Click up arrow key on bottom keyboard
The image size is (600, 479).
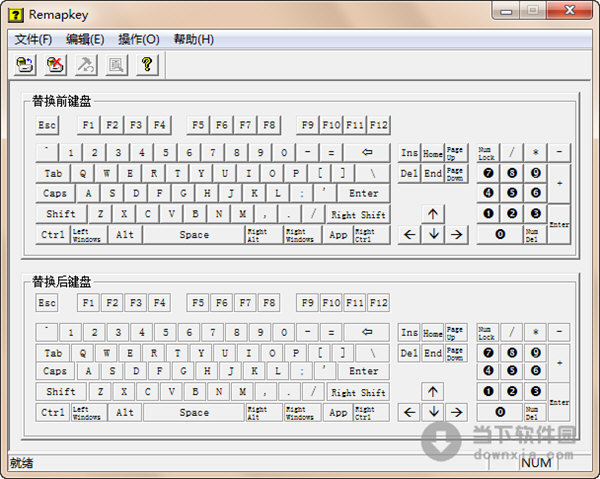tap(433, 392)
